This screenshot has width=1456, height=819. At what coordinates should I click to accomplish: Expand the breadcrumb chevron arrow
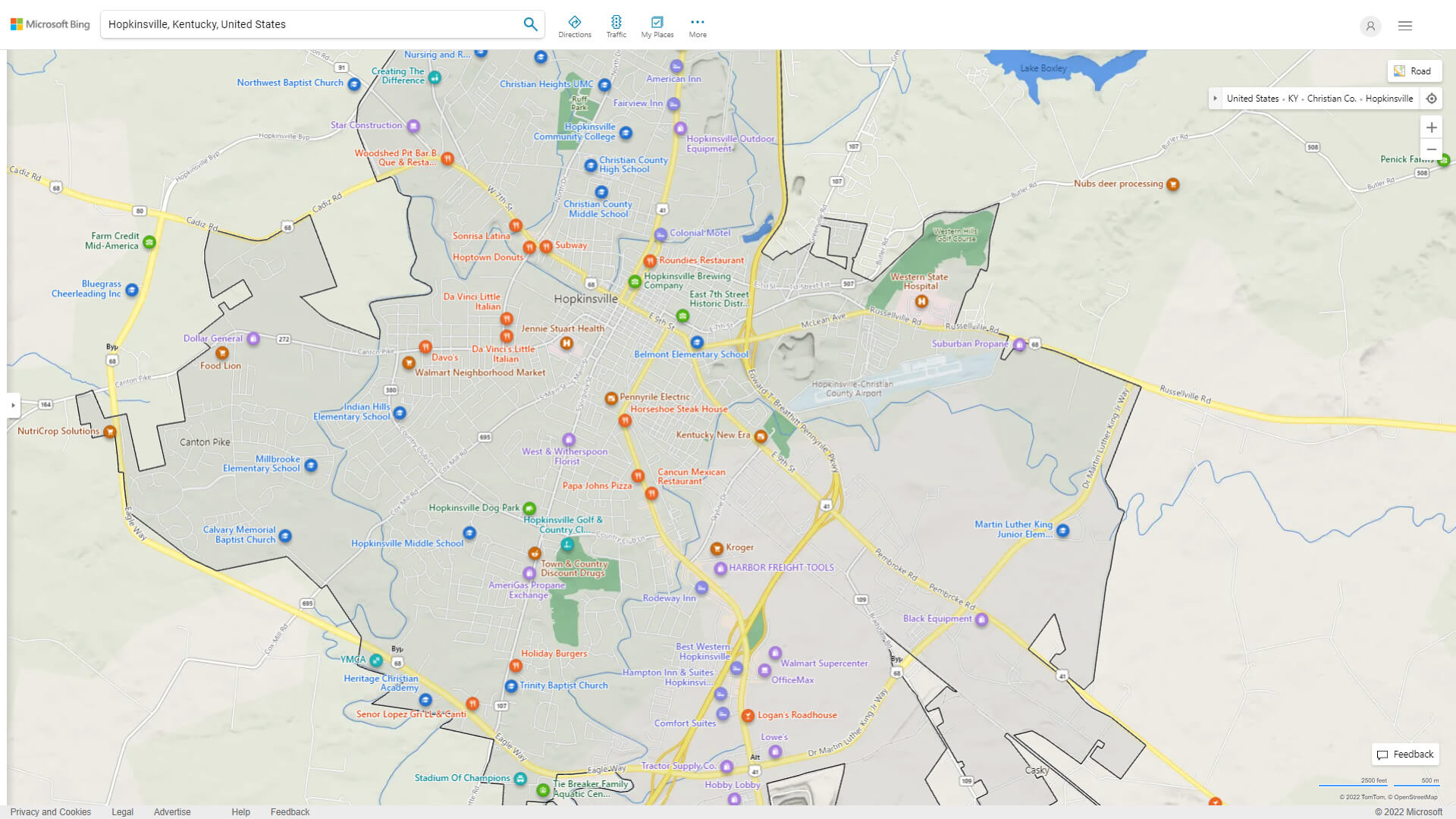click(1216, 98)
